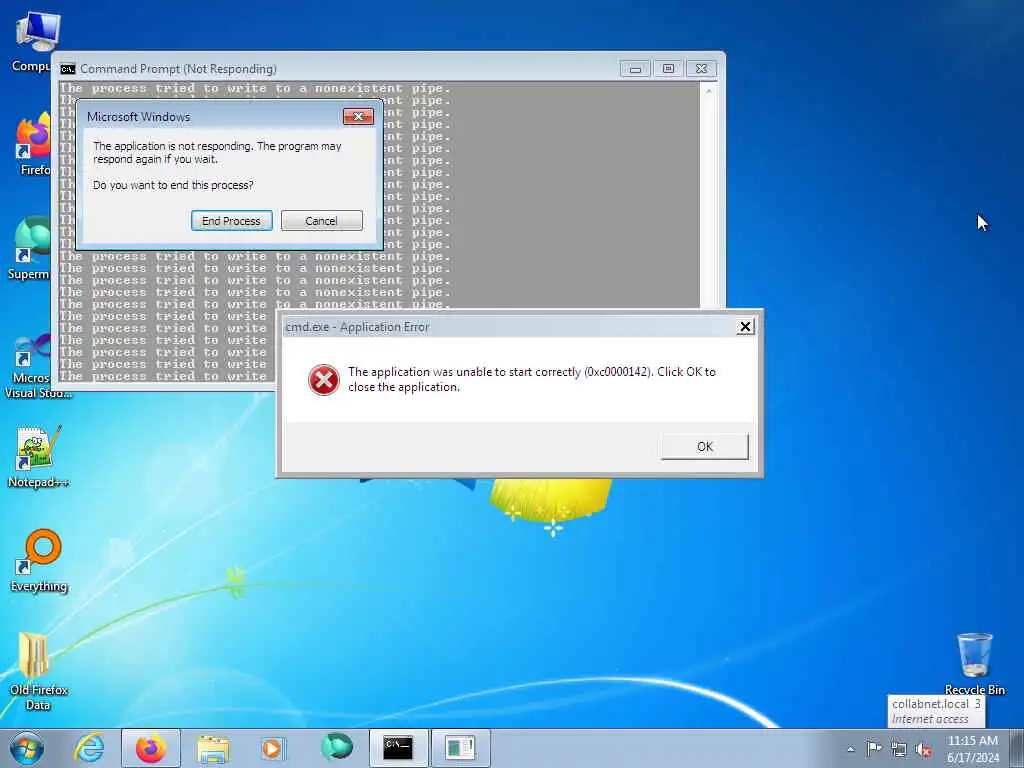This screenshot has width=1024, height=768.
Task: Close the Microsoft Windows not responding dialog
Action: (x=358, y=116)
